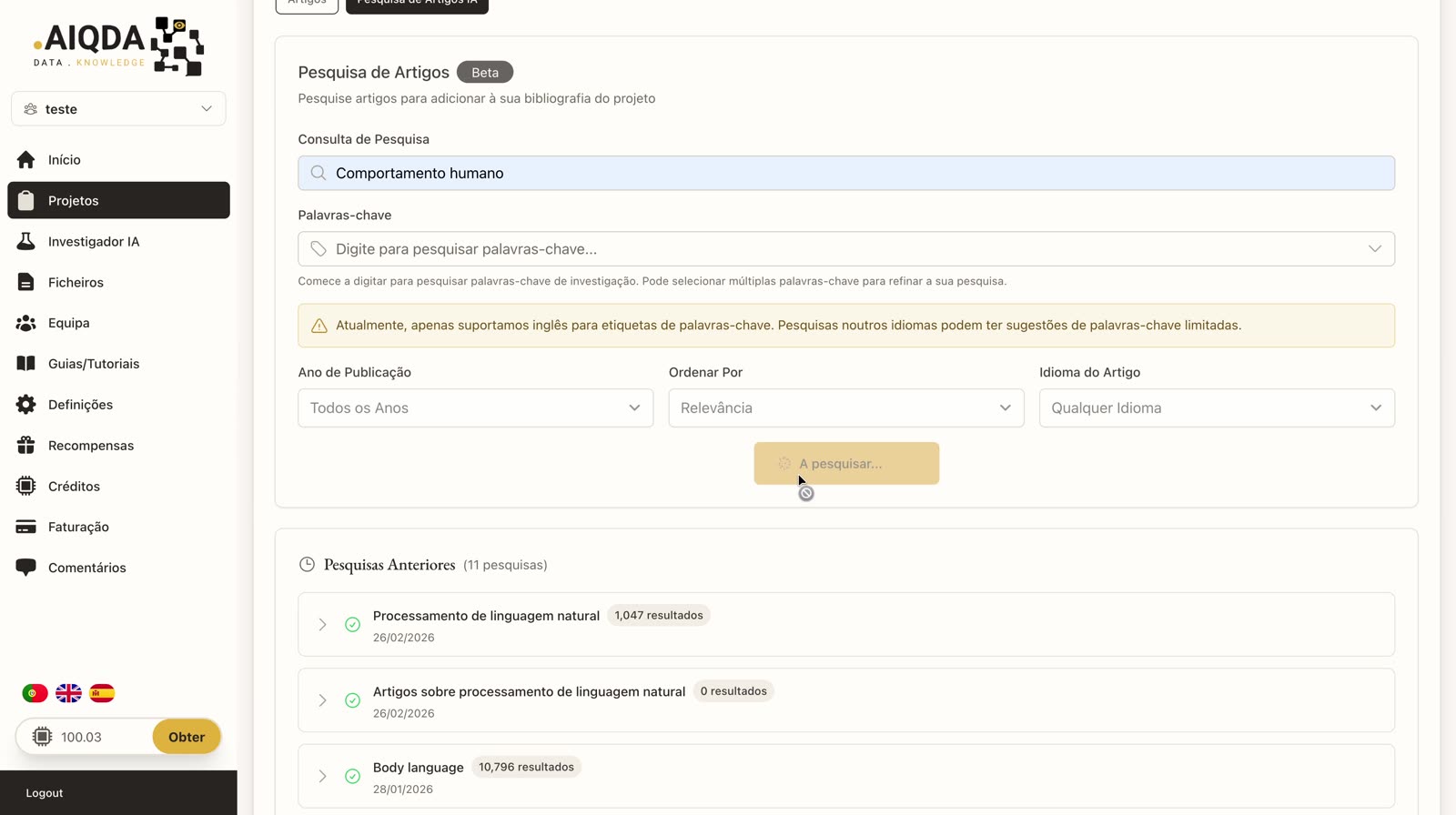Click the Definições gear icon
Screen dimensions: 1456x815
pyautogui.click(x=25, y=405)
